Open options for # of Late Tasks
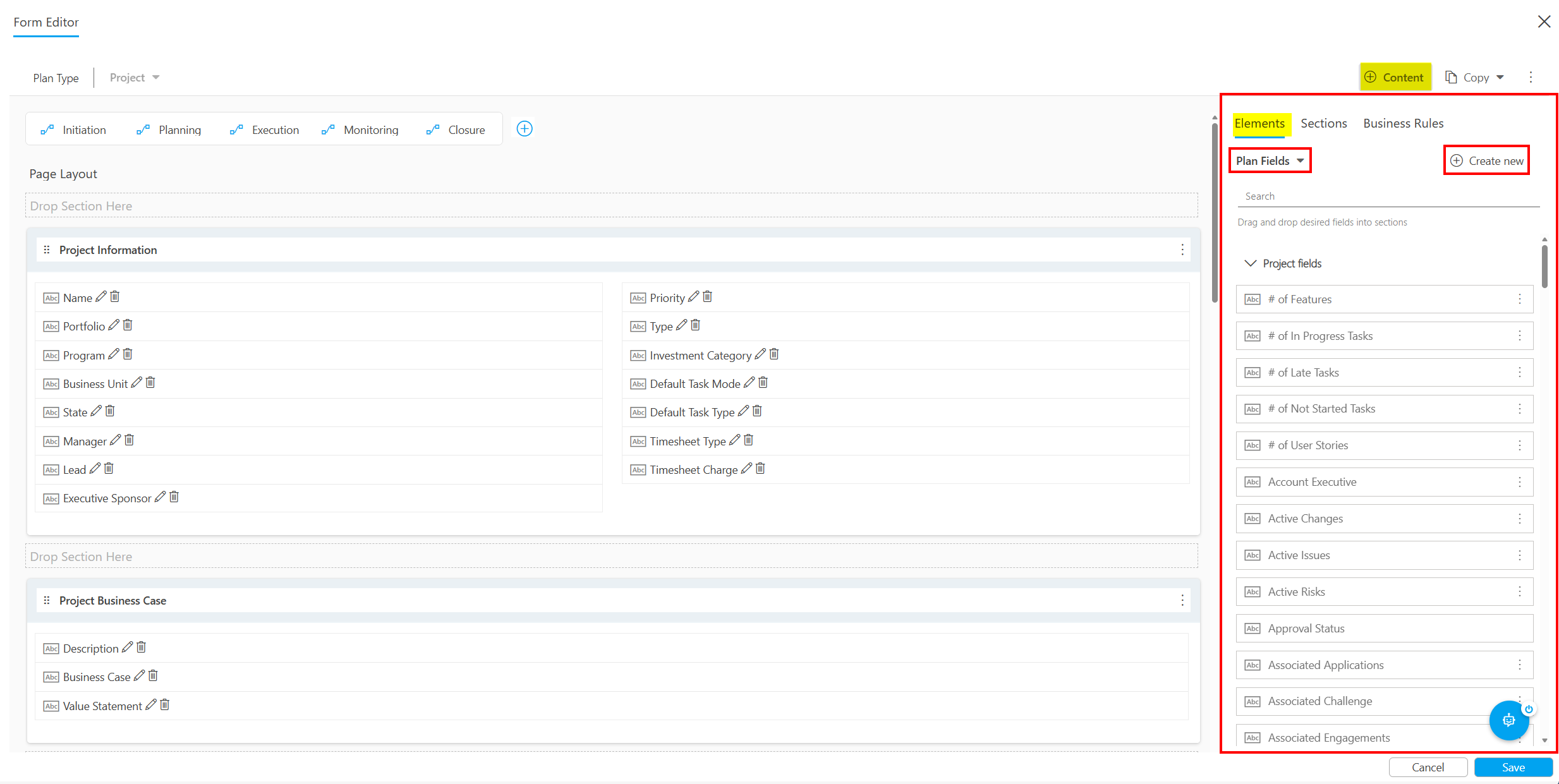 point(1520,372)
